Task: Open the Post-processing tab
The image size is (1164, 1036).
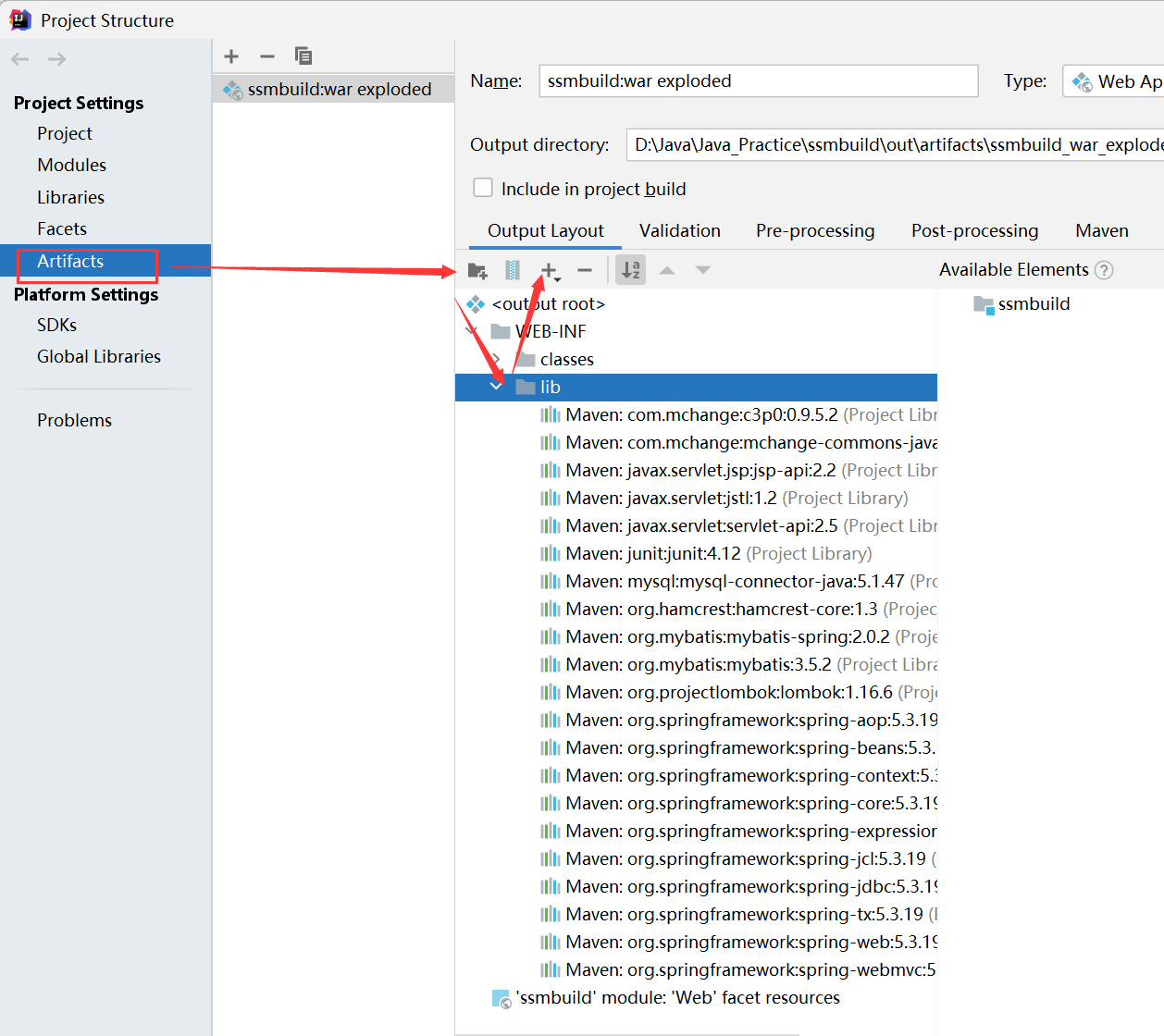Action: (x=975, y=230)
